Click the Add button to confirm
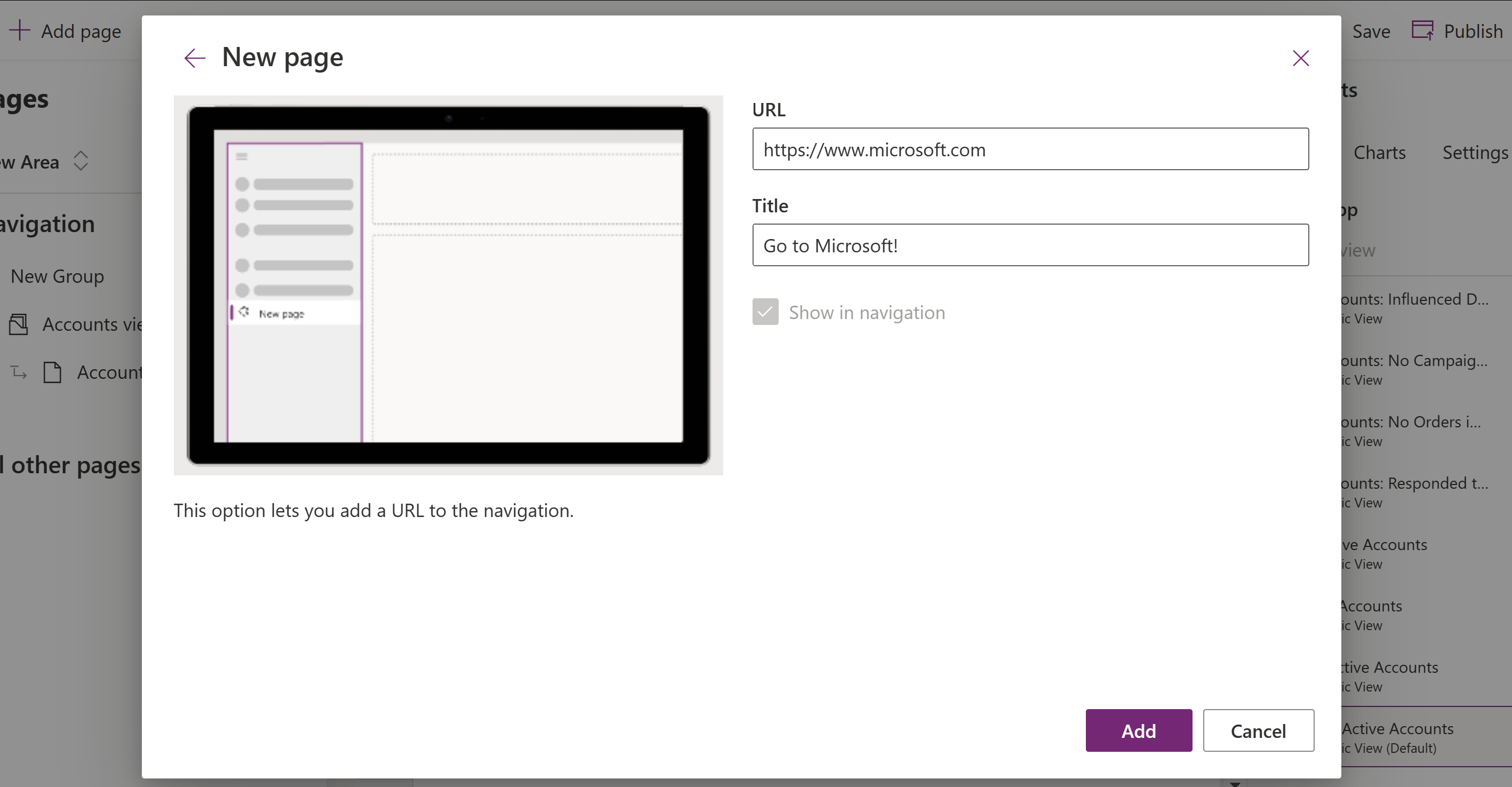Viewport: 1512px width, 787px height. [1138, 731]
